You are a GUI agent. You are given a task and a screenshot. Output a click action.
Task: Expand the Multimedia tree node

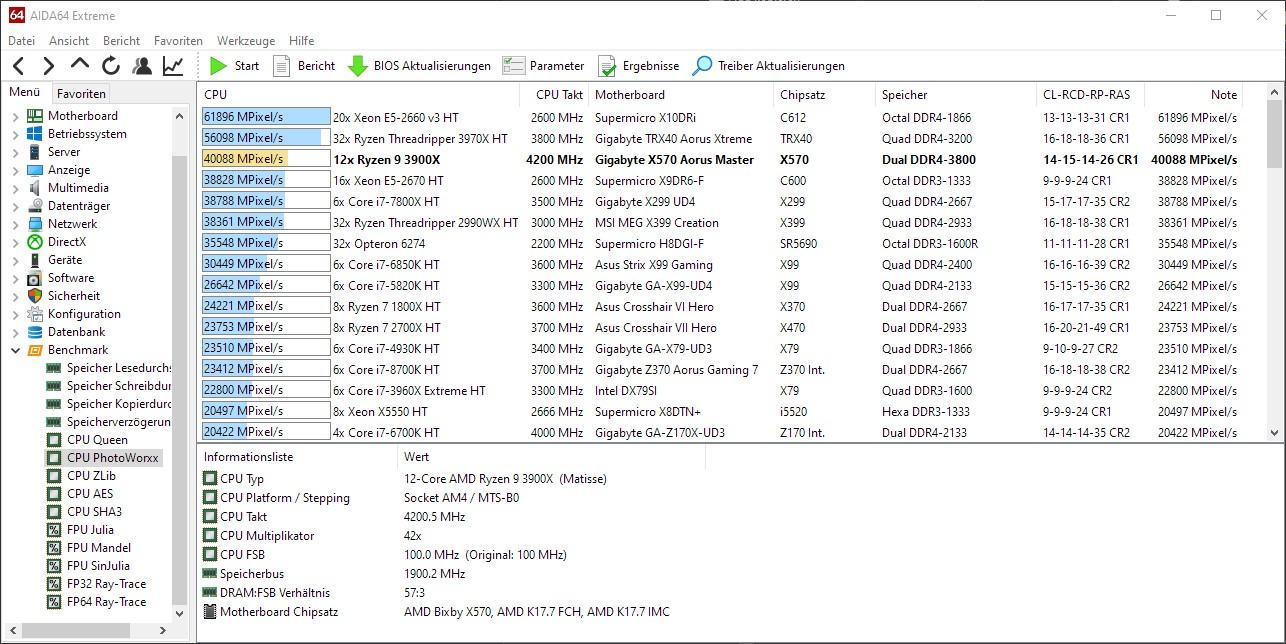point(15,188)
